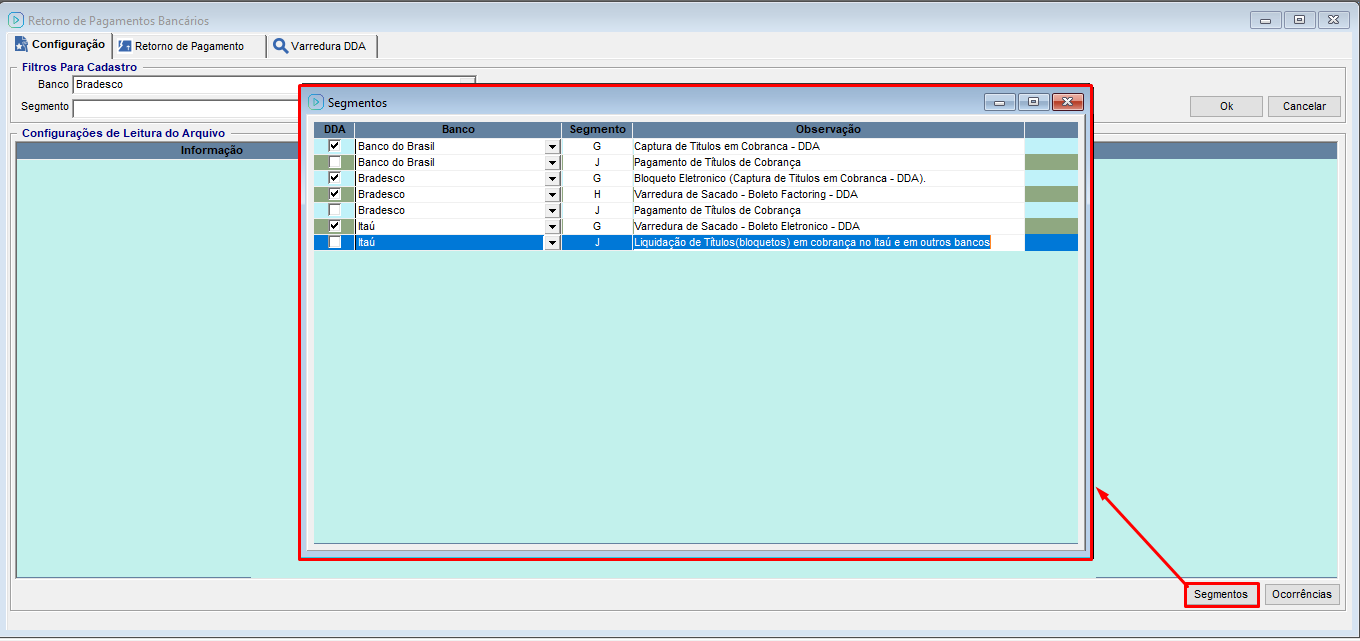Click the magnifier icon on Varredura DDA tab

(281, 46)
